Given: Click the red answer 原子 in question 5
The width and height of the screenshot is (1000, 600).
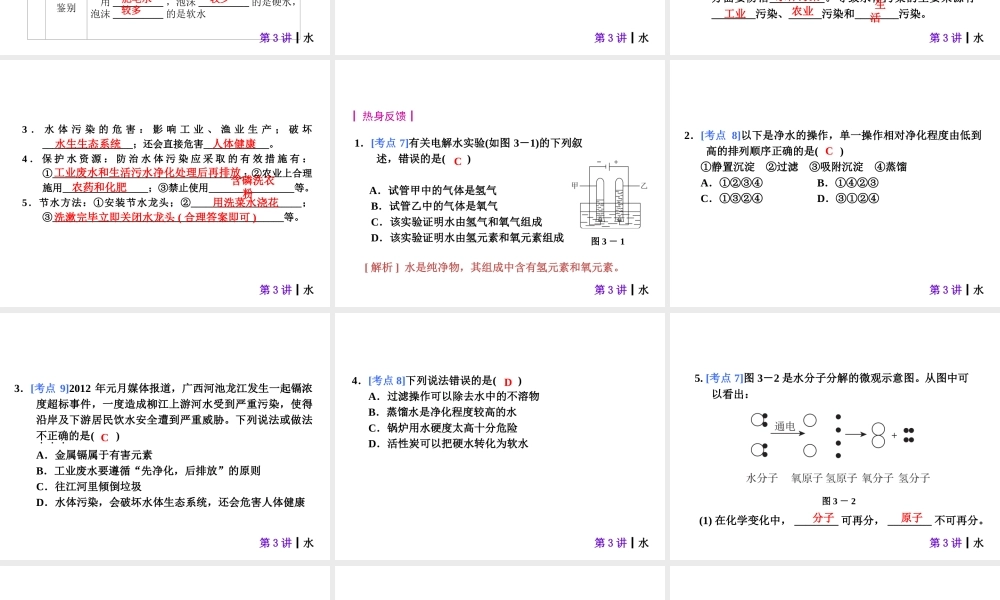Looking at the screenshot, I should click(911, 518).
